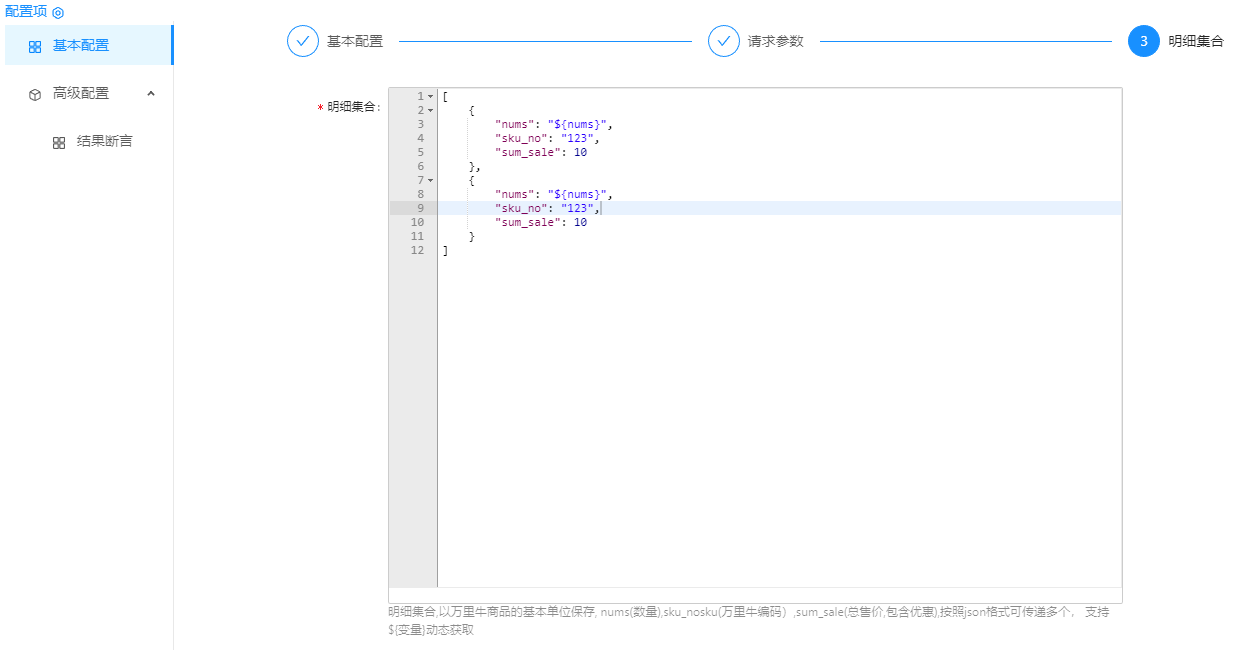This screenshot has height=650, width=1240.
Task: Click the checkmark circle for step 请求参数
Action: click(x=724, y=41)
